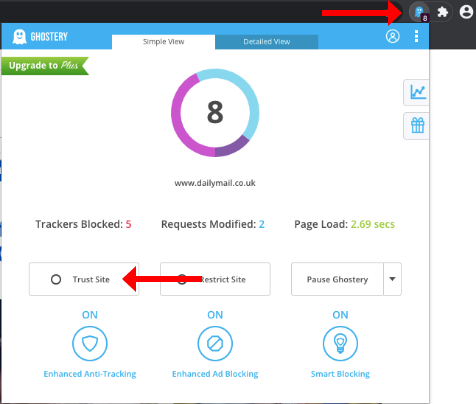Viewport: 476px width, 404px height.
Task: Click the Ghostery extension icon in browser toolbar
Action: click(419, 13)
